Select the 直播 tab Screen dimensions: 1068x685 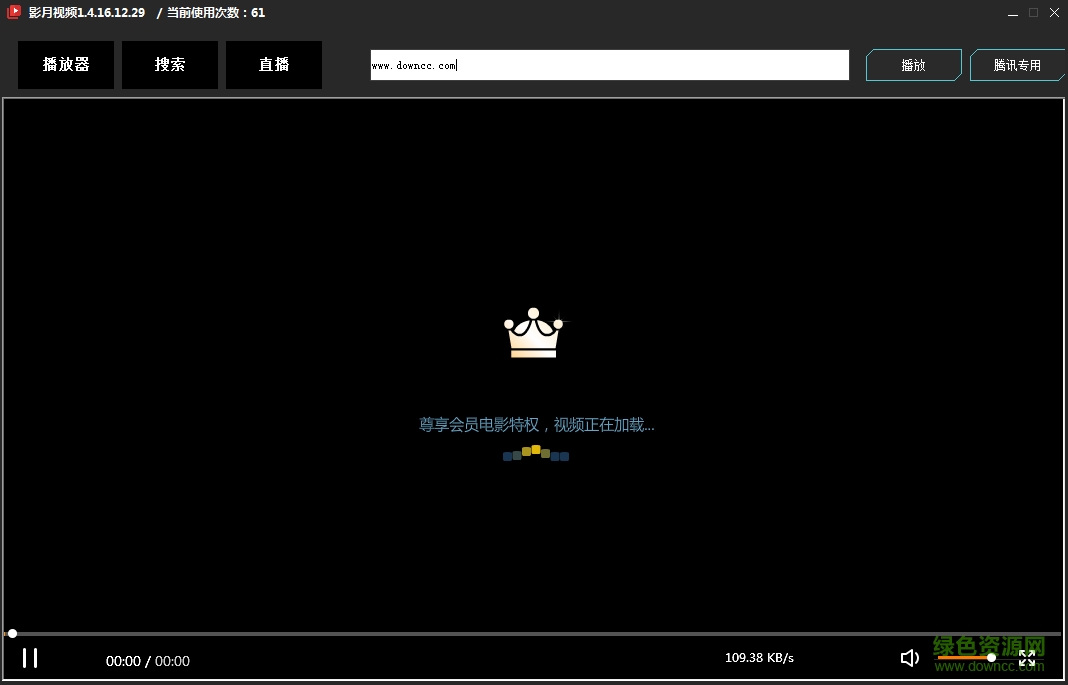(273, 64)
